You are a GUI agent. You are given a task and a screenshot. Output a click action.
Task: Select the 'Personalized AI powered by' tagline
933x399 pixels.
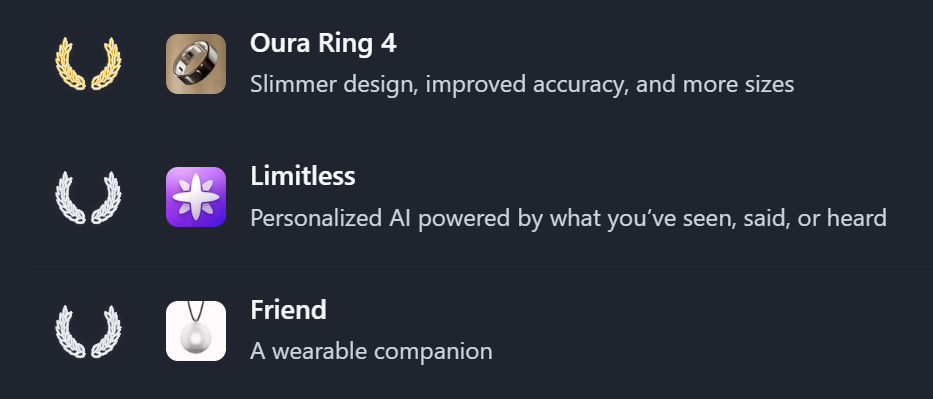(568, 218)
